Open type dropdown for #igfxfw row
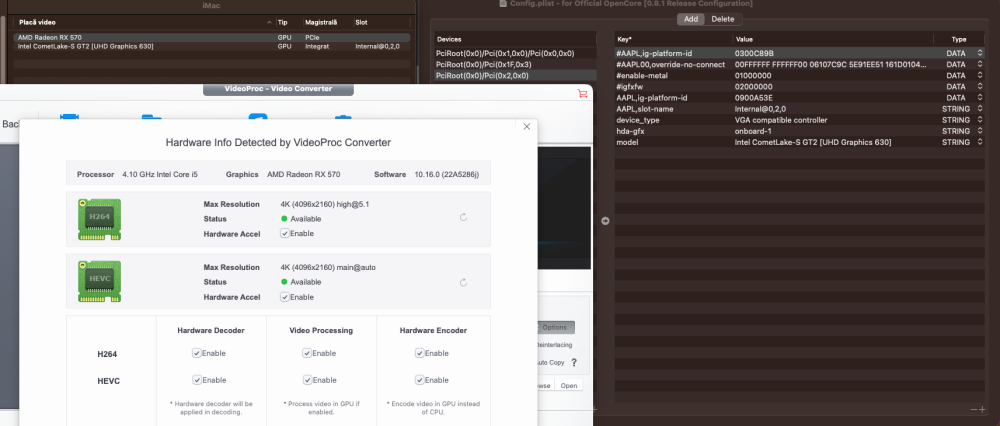The height and width of the screenshot is (426, 1000). [x=980, y=86]
